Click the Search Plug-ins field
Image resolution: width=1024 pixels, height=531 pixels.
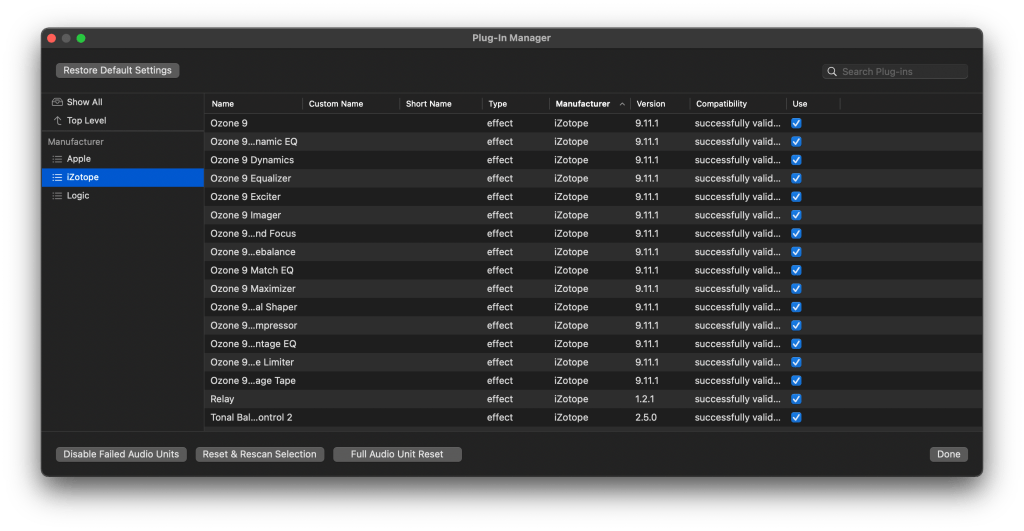coord(895,72)
